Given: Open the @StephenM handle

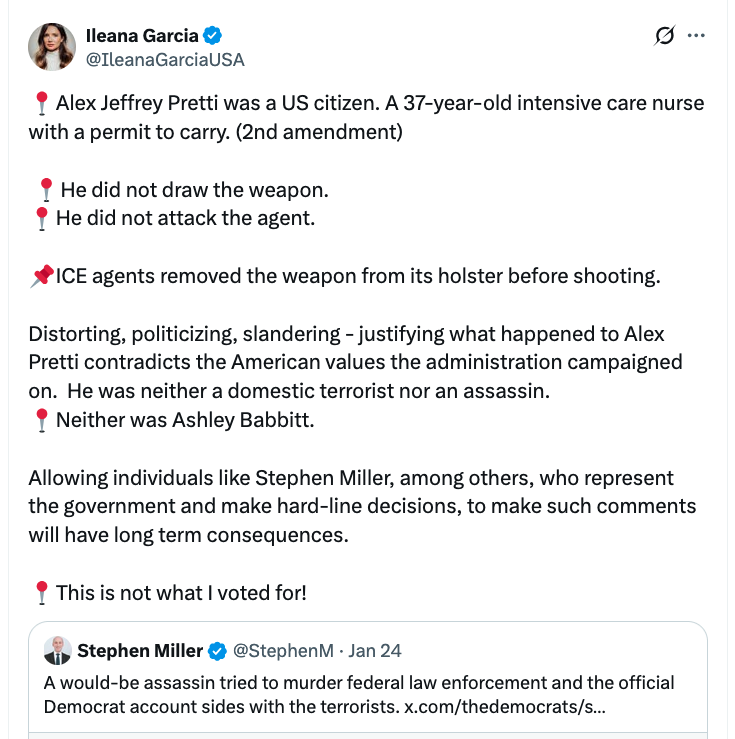Looking at the screenshot, I should click(x=283, y=650).
